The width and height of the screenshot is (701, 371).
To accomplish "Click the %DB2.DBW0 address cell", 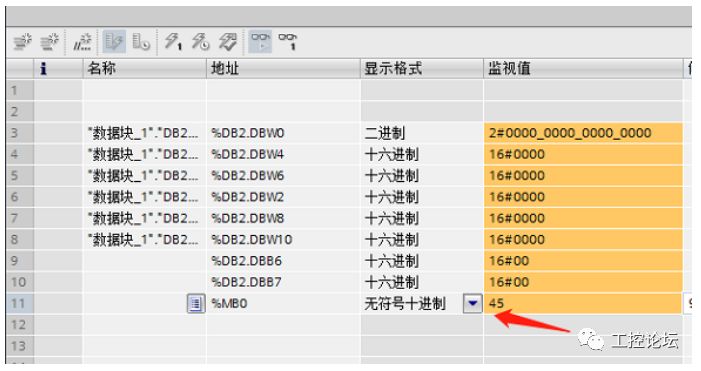I will (x=283, y=133).
